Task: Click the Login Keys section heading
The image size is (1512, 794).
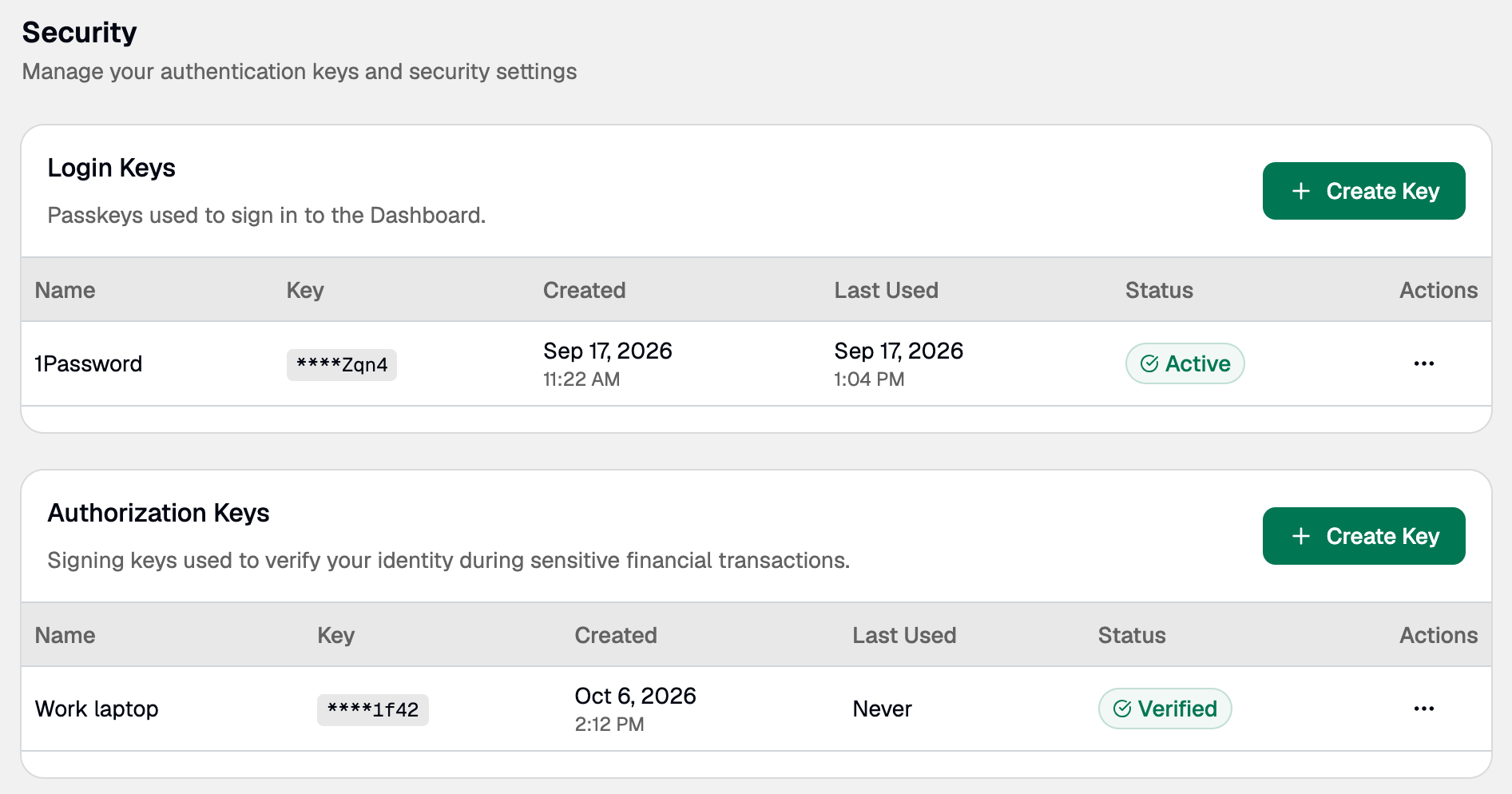Action: 111,168
